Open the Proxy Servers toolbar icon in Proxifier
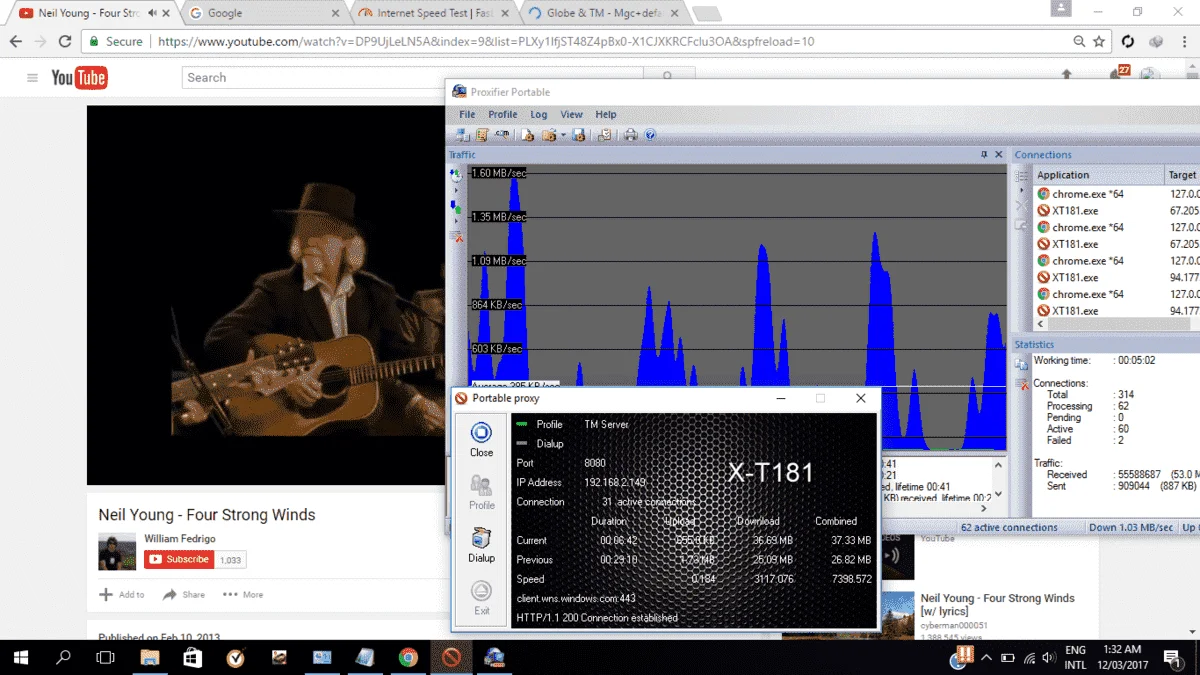This screenshot has height=675, width=1200. pos(463,135)
